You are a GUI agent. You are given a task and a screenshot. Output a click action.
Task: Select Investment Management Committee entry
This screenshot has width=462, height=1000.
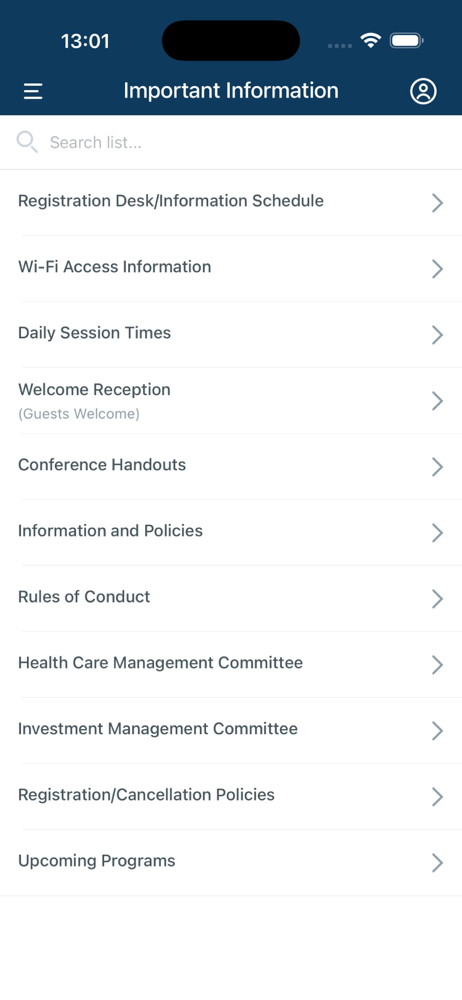(x=231, y=730)
